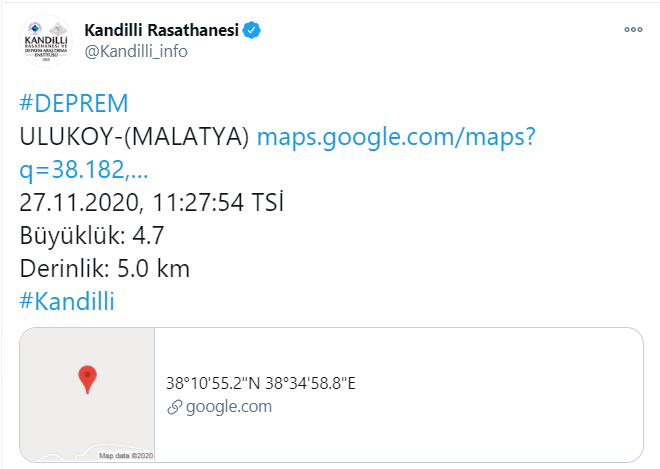
Task: Click the google.com domain in card
Action: 229,406
